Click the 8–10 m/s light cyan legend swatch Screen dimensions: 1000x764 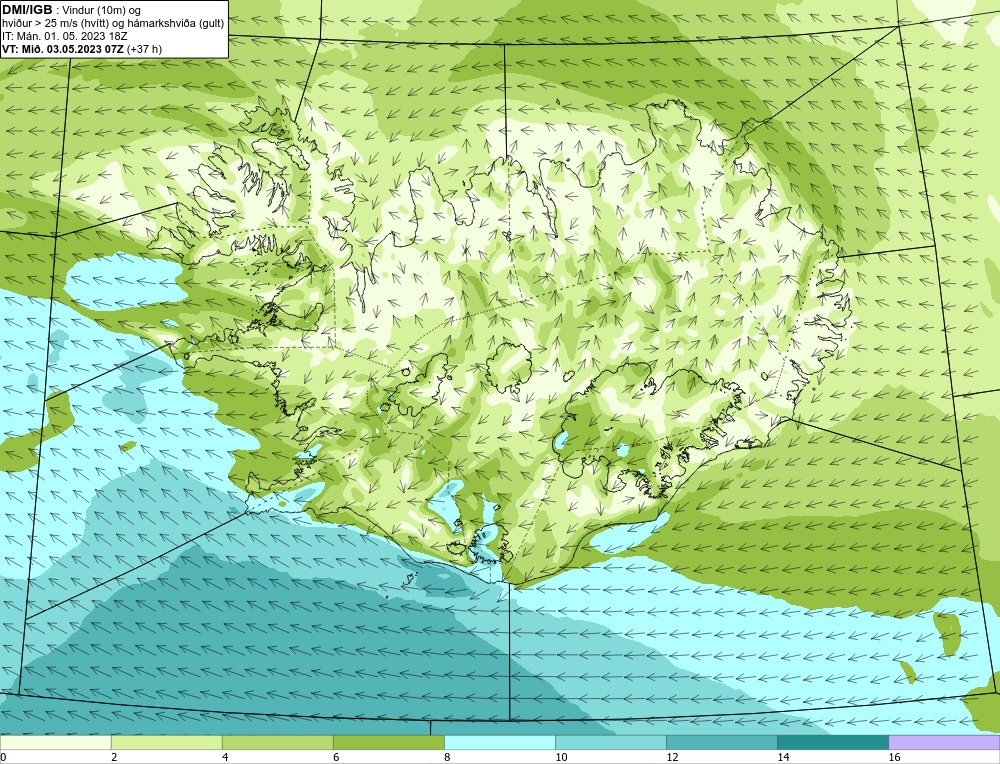click(499, 742)
